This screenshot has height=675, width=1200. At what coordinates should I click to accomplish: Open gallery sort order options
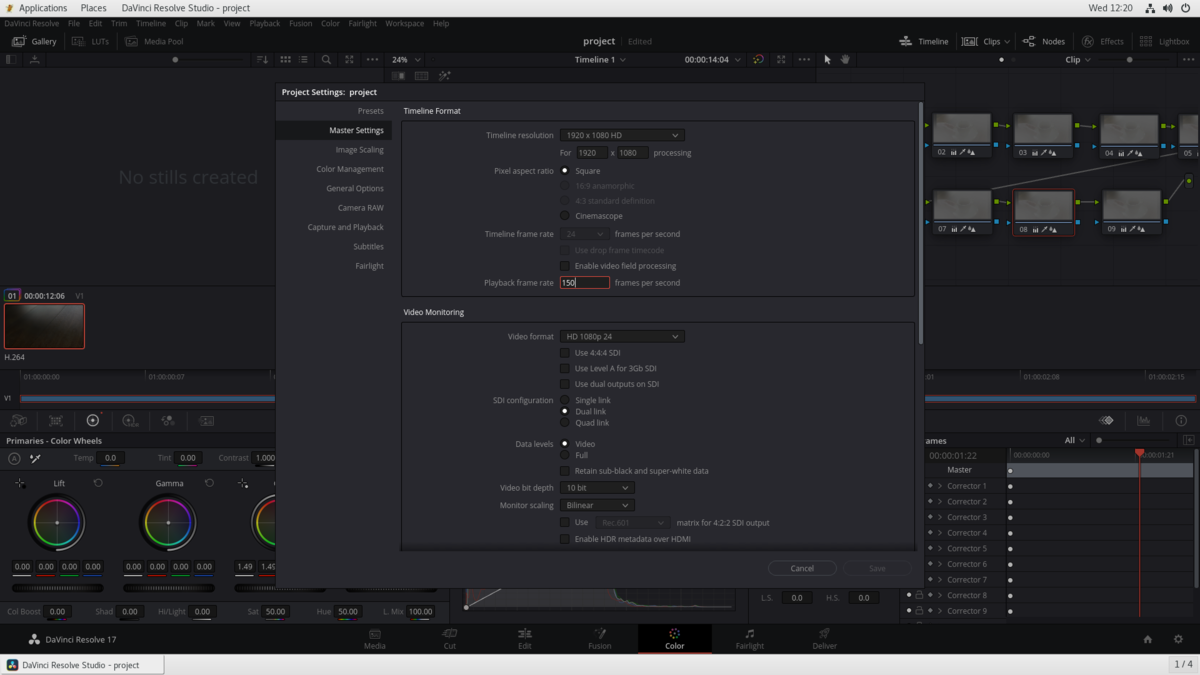[x=262, y=59]
